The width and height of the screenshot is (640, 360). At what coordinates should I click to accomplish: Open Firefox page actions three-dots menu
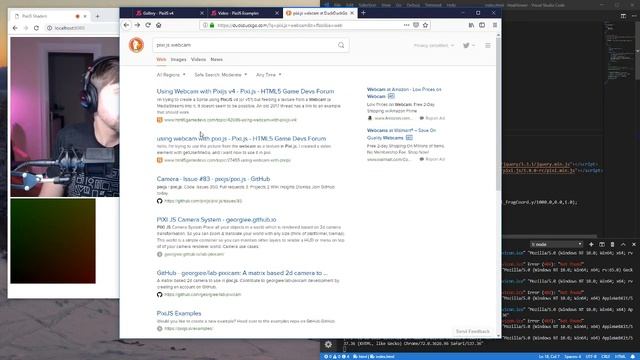point(406,25)
